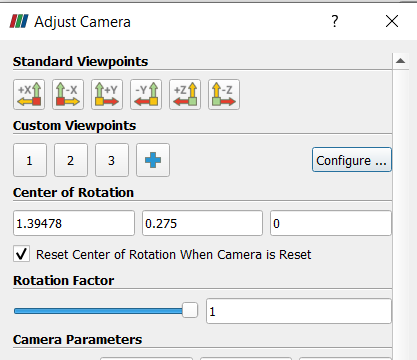417x360 pixels.
Task: Apply custom viewpoint 1
Action: point(30,160)
